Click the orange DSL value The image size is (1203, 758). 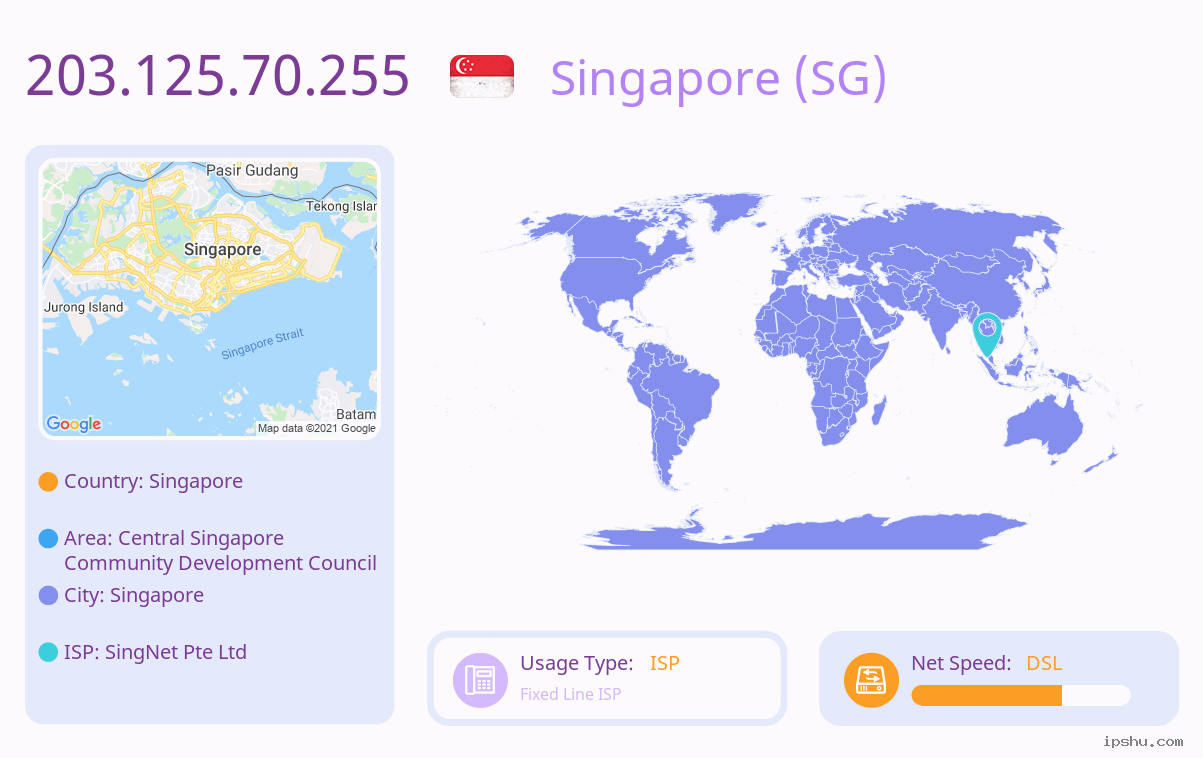tap(1044, 663)
